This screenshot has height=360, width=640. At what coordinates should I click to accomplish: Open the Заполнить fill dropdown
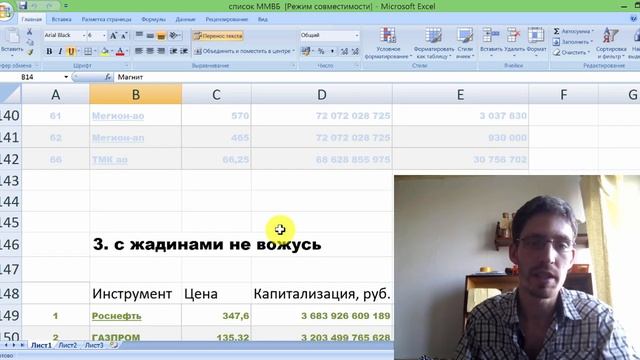572,42
